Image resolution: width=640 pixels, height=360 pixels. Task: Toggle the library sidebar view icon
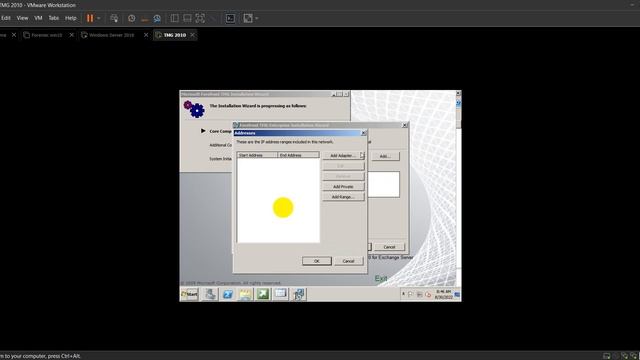(174, 18)
